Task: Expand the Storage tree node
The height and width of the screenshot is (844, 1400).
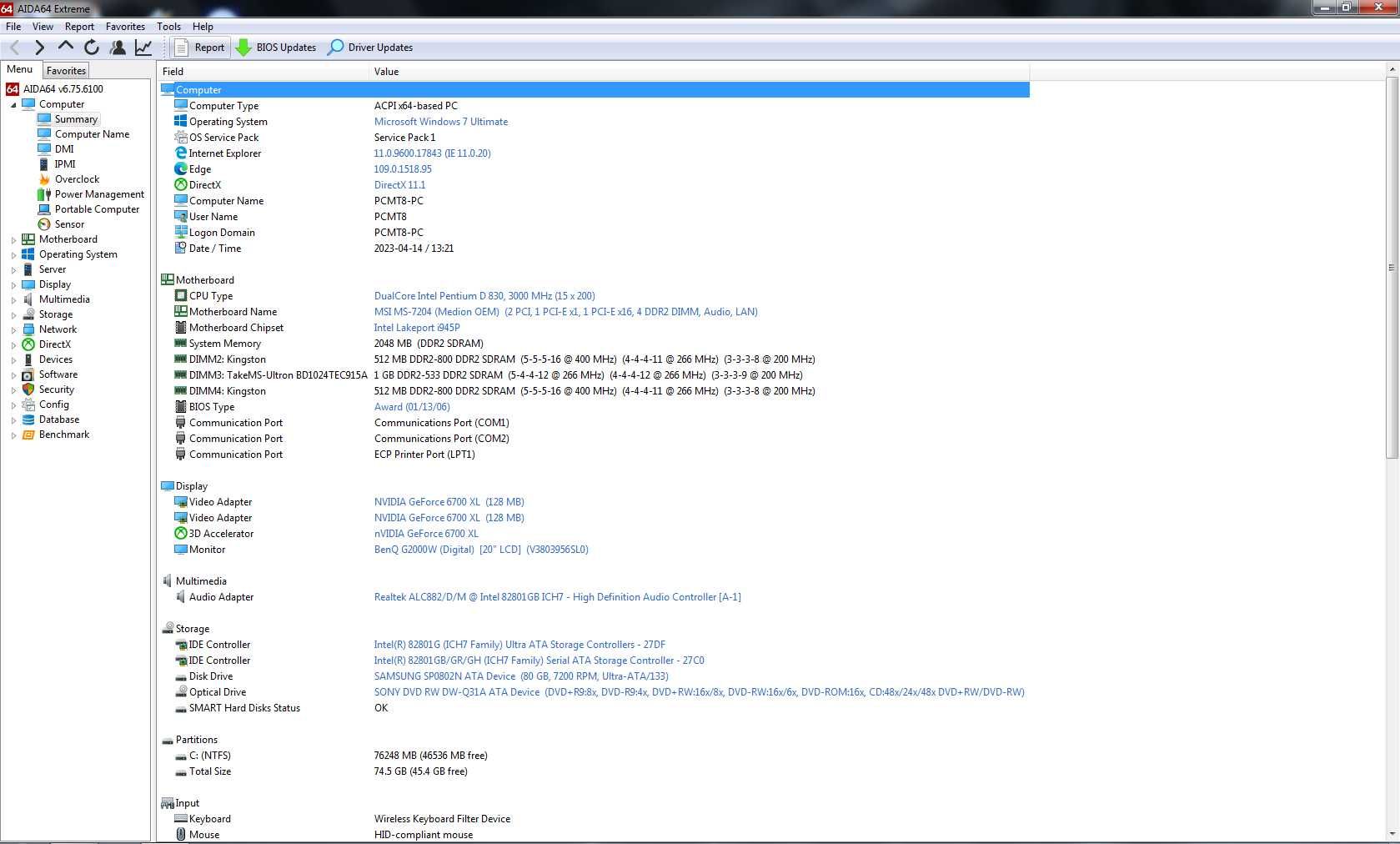Action: [x=13, y=315]
